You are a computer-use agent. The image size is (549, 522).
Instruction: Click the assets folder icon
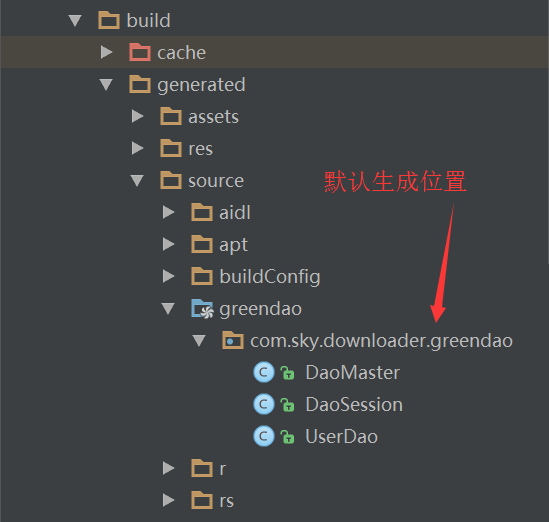(x=171, y=116)
